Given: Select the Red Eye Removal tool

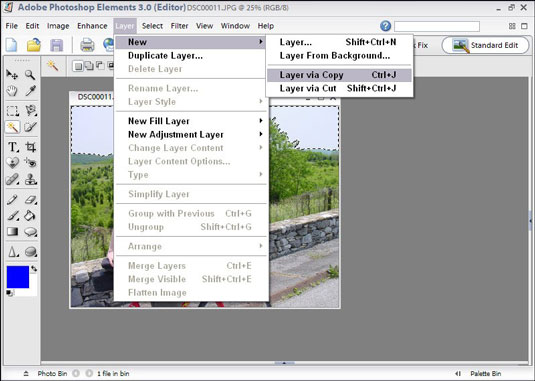Looking at the screenshot, I should coord(30,163).
